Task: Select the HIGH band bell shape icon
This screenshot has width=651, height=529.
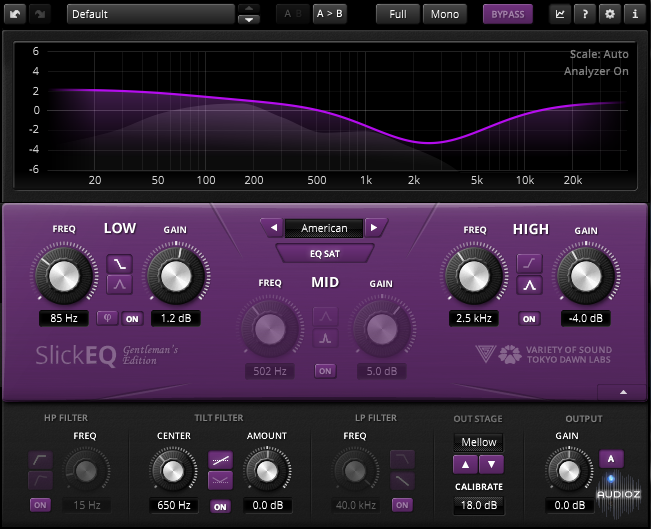Action: tap(529, 285)
